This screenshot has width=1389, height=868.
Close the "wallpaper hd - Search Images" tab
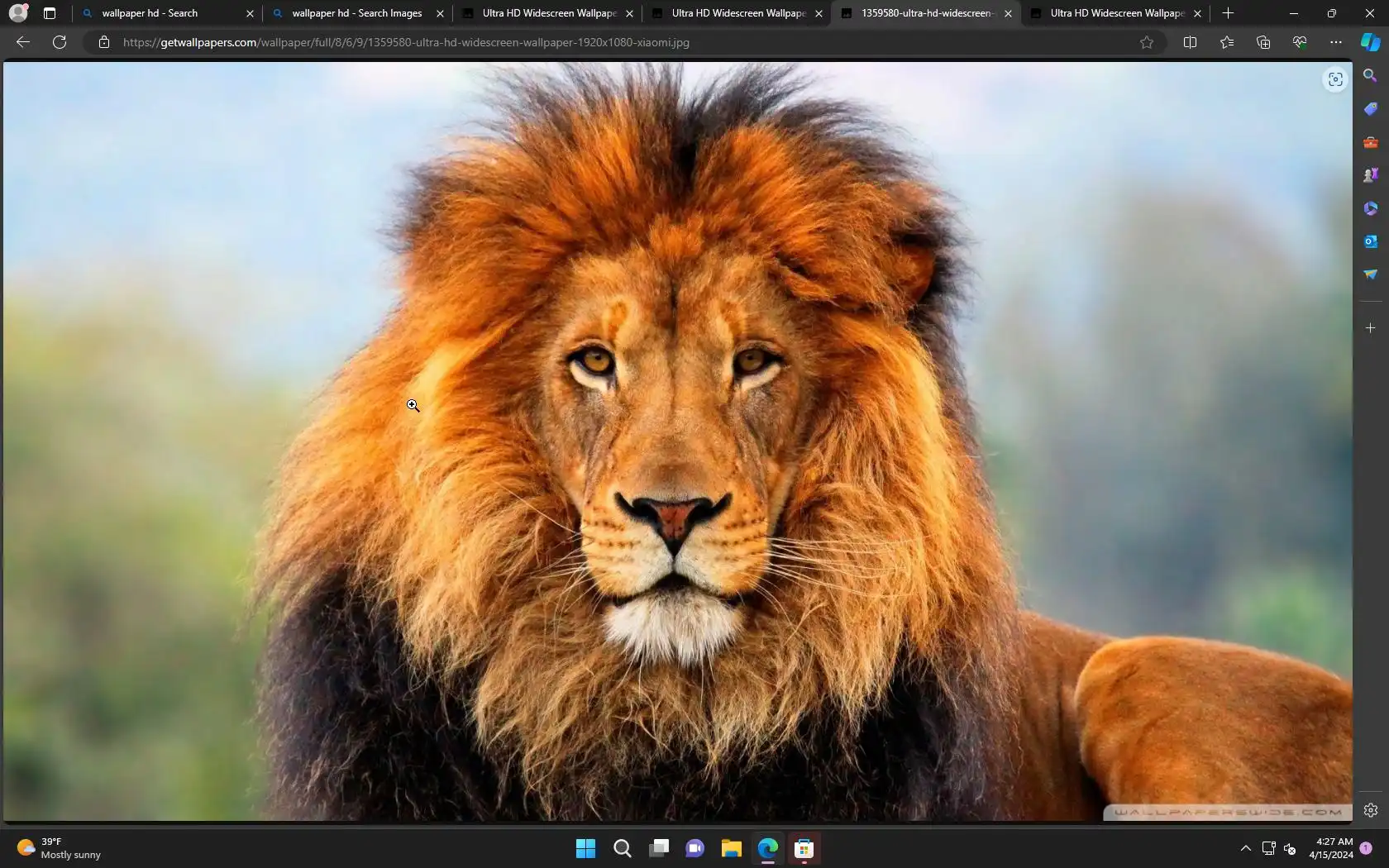click(440, 13)
